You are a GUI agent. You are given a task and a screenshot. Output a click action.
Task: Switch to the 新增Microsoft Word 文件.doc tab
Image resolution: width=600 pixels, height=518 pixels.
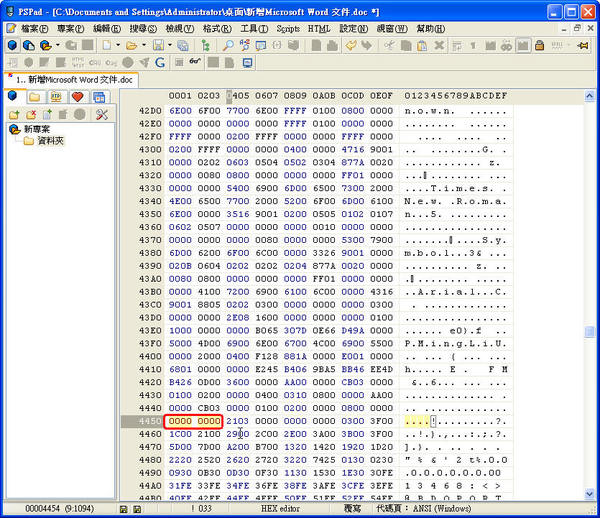(75, 79)
